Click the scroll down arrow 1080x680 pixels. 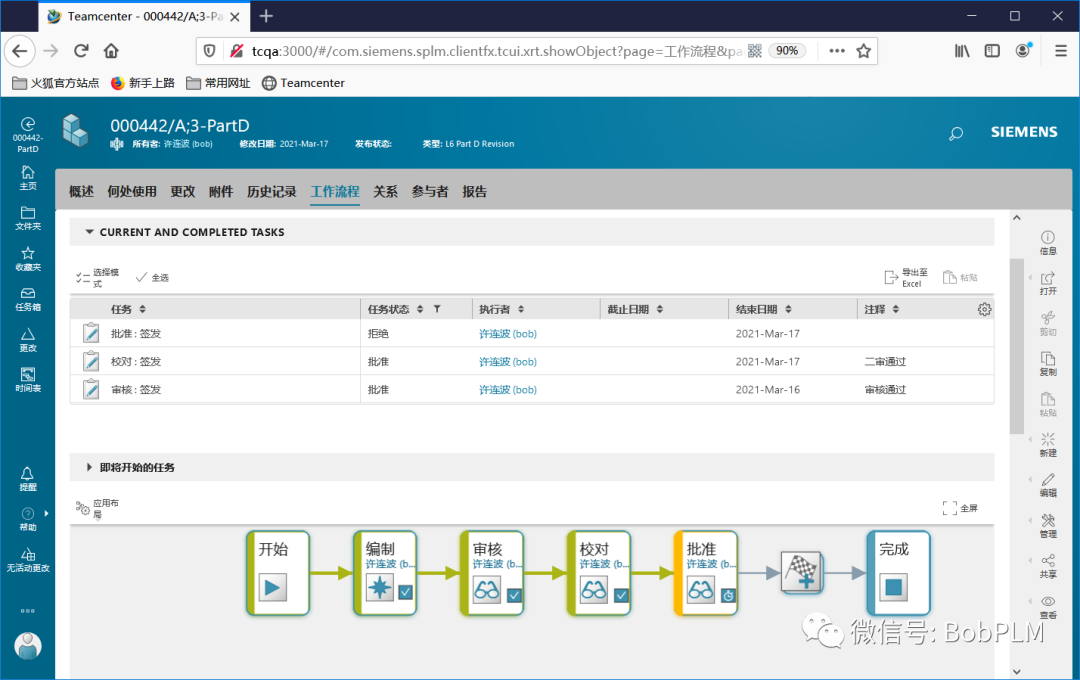pos(1017,671)
